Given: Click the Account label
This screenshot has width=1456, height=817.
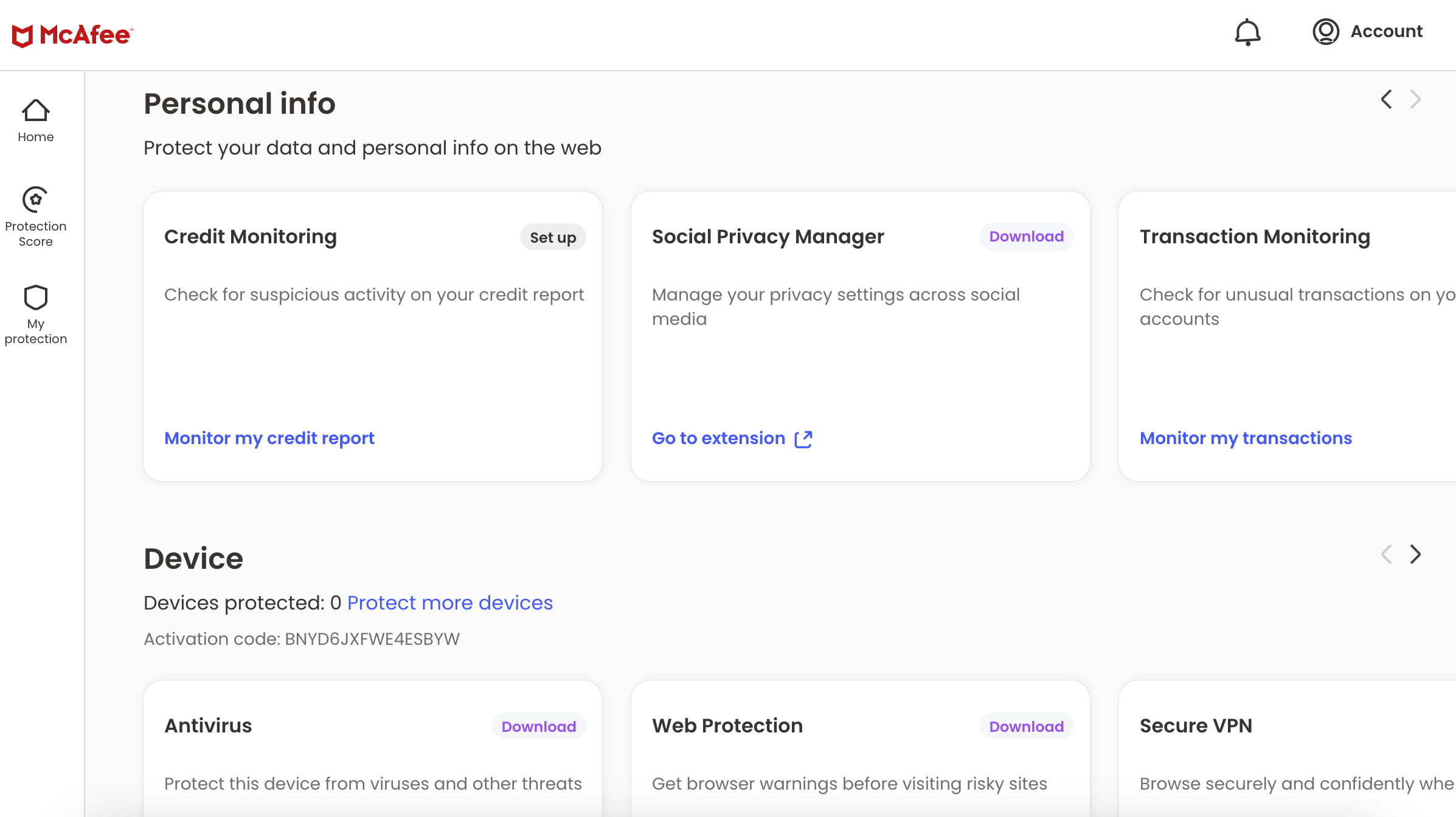Looking at the screenshot, I should (x=1387, y=32).
